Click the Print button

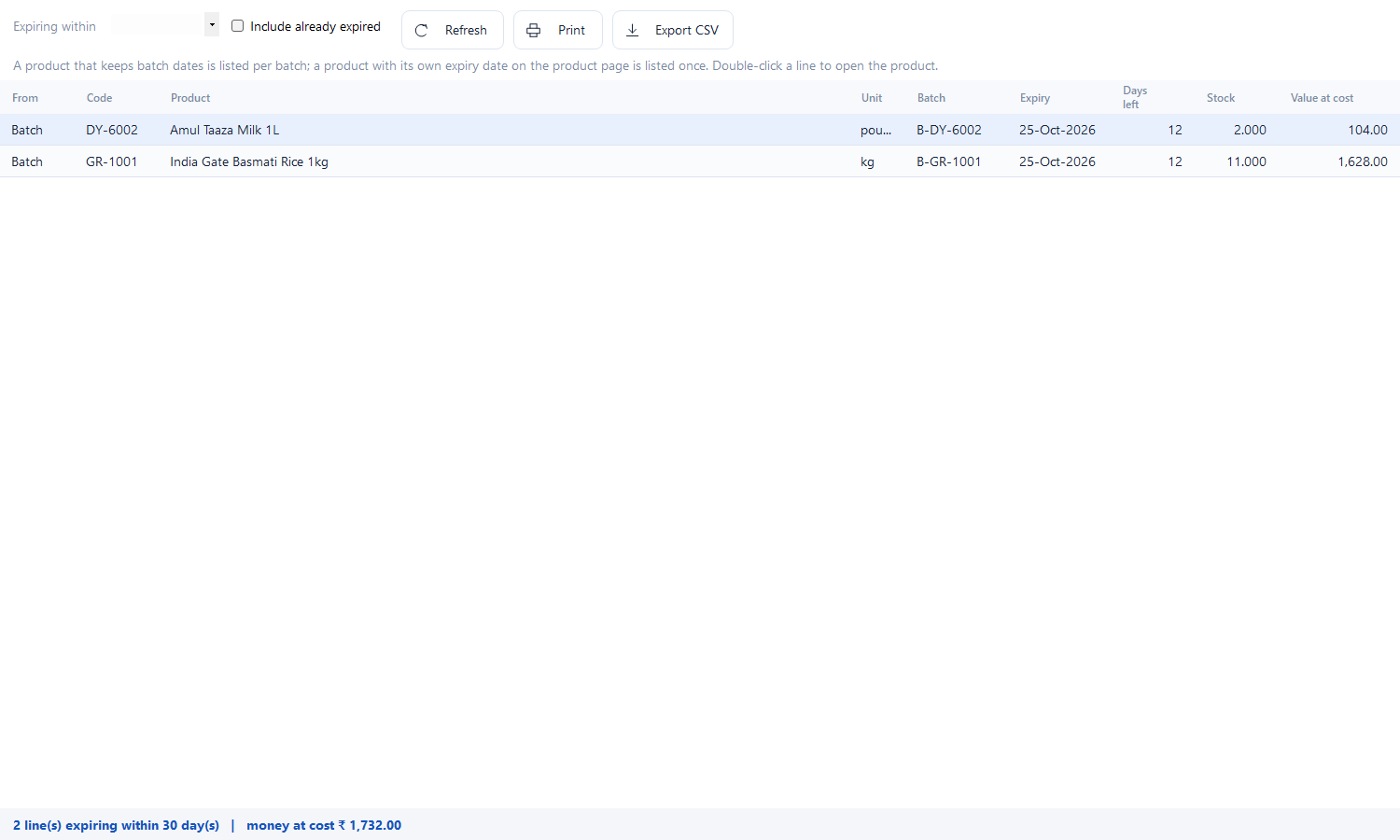coord(558,30)
